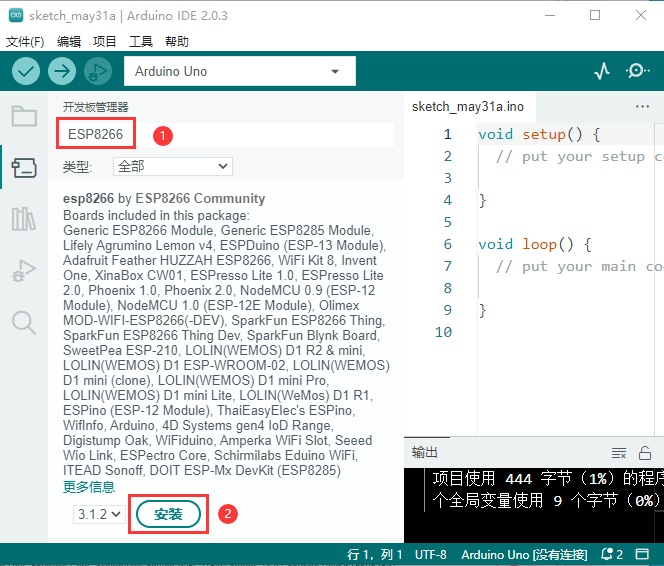
Task: Click the ESP8266 search field
Action: [226, 135]
